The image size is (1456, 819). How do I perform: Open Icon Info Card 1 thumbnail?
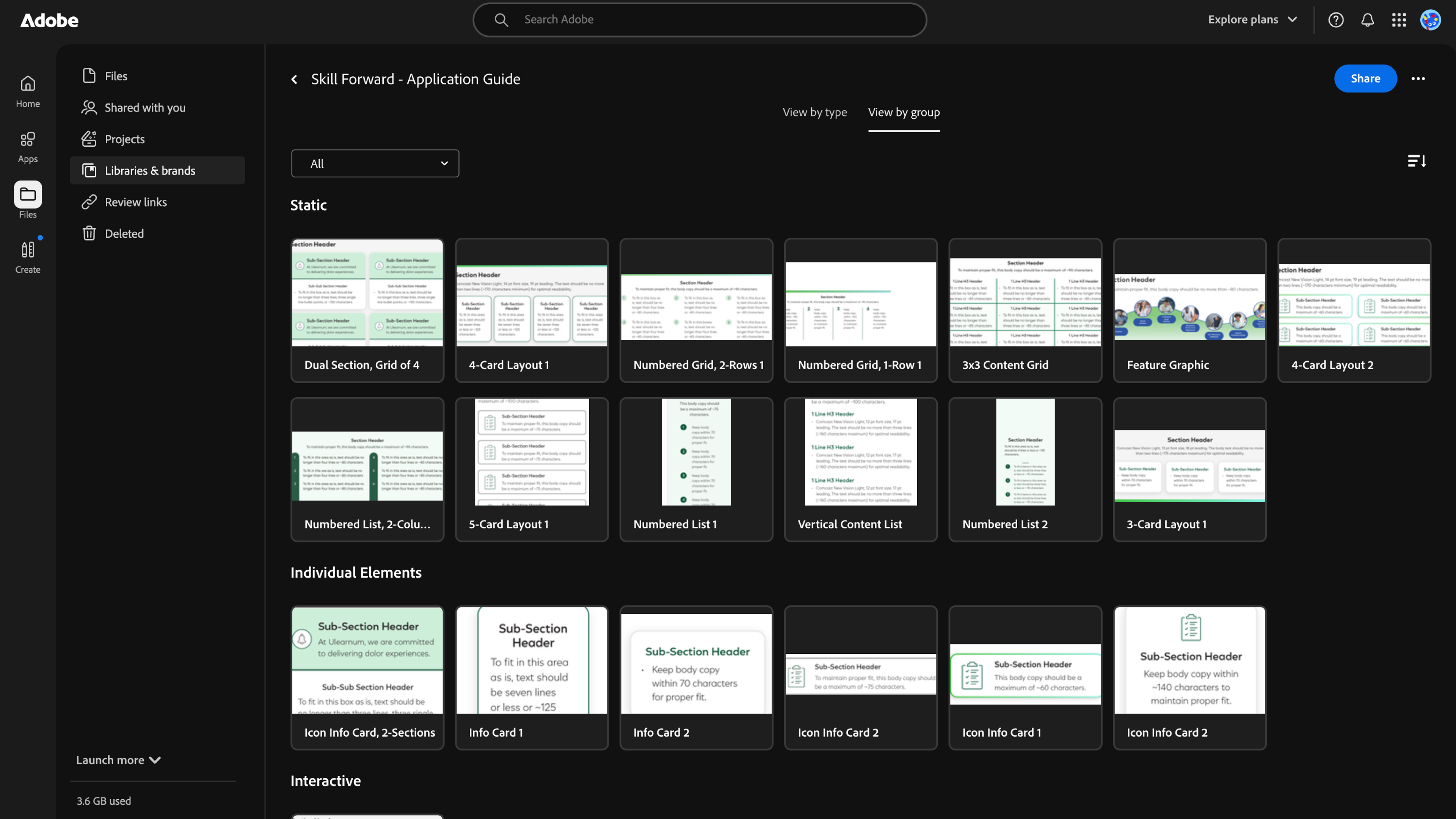tap(1025, 660)
